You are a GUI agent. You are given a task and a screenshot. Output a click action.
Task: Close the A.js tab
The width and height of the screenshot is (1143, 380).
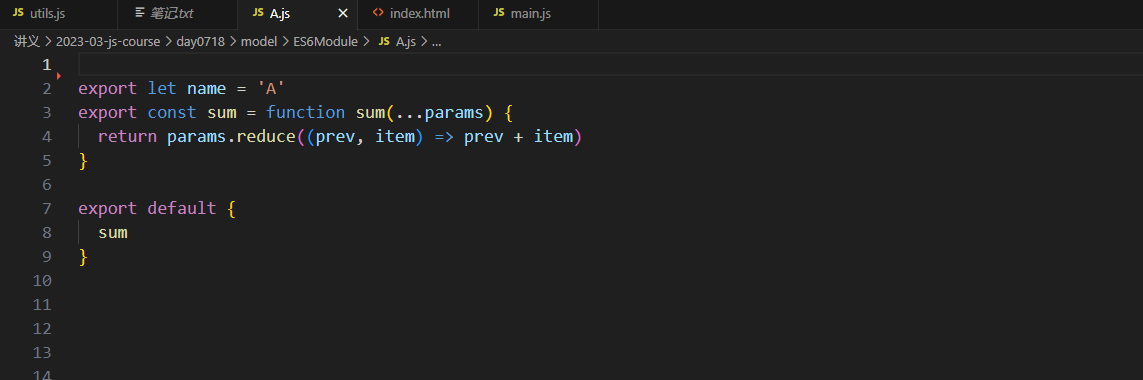[x=343, y=14]
